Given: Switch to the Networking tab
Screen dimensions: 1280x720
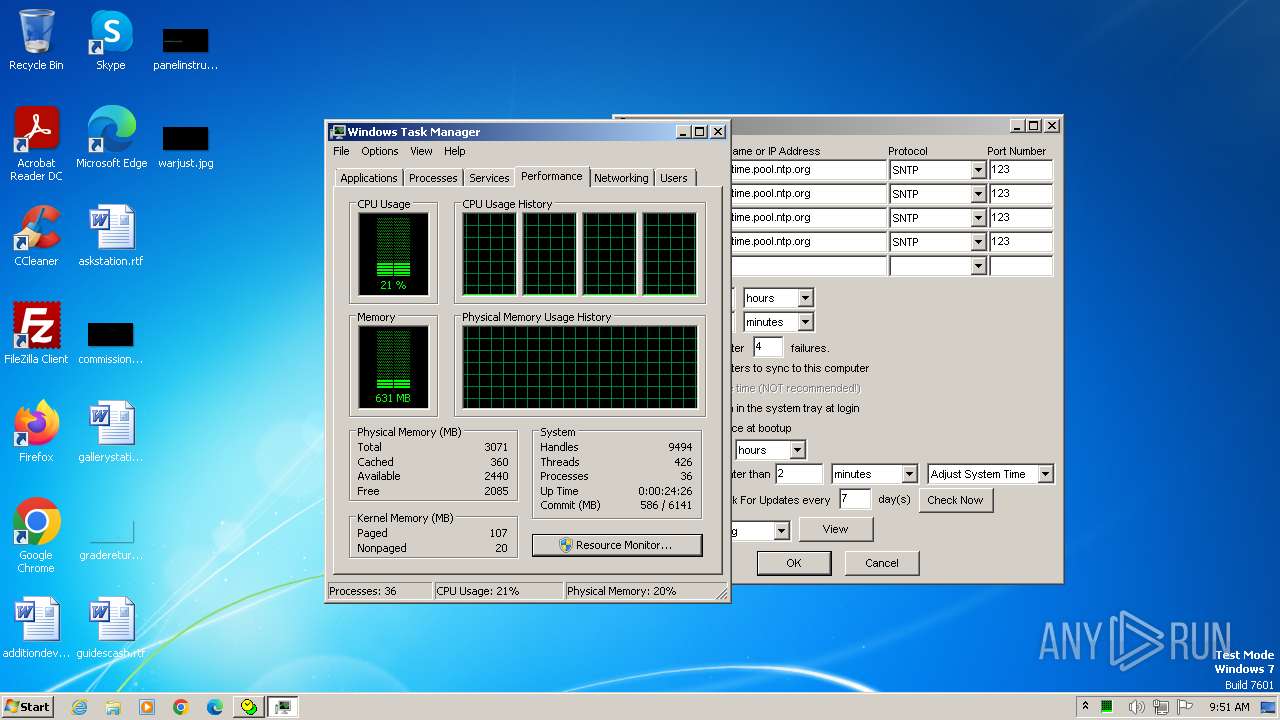Looking at the screenshot, I should pos(621,178).
